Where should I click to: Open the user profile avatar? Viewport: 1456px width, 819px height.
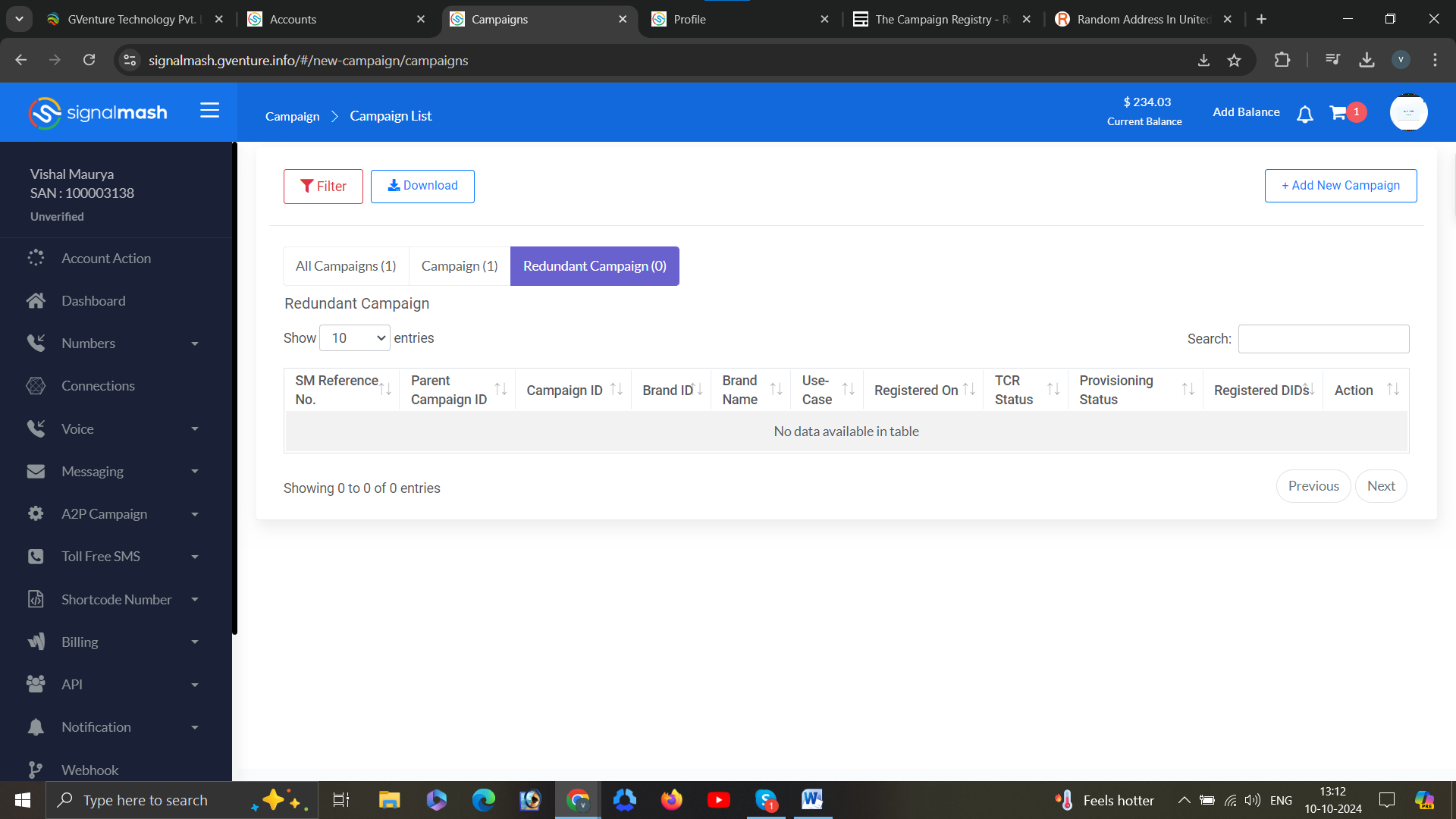[1408, 112]
